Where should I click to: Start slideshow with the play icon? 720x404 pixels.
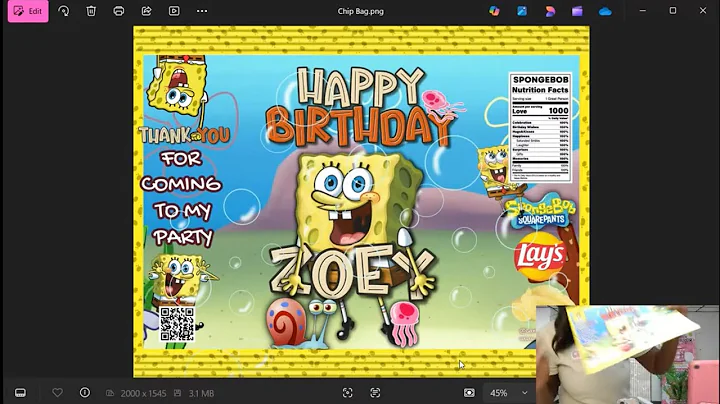pyautogui.click(x=174, y=11)
